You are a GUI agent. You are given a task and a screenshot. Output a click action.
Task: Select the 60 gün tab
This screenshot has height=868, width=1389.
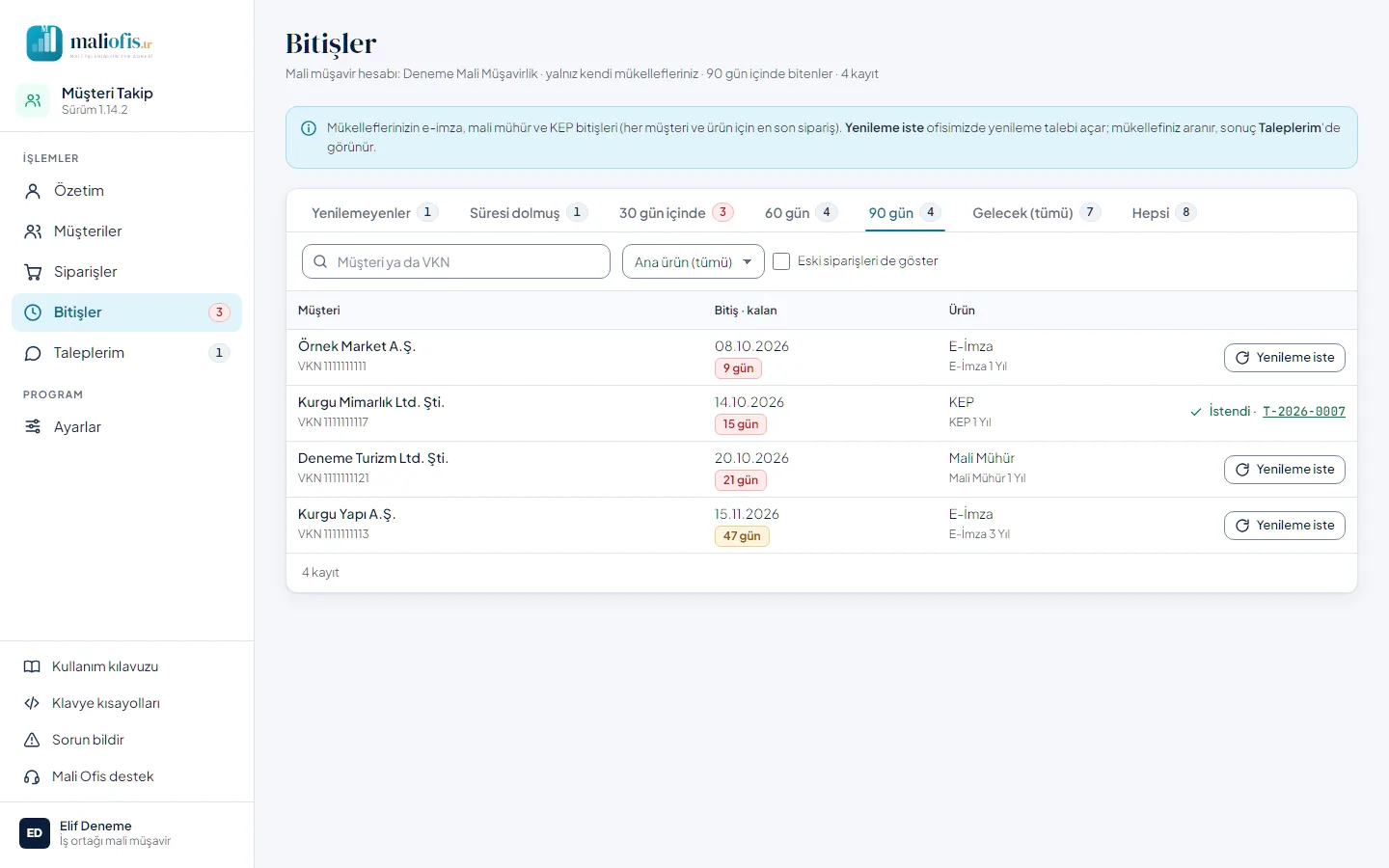point(801,212)
